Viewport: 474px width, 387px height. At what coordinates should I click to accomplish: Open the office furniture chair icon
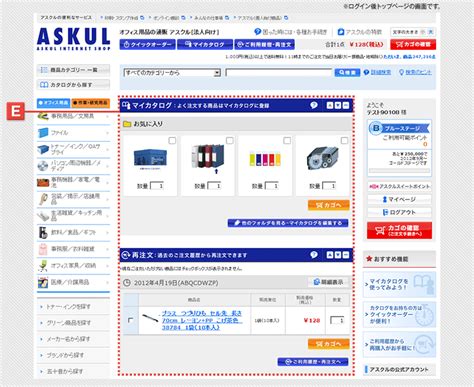43,266
